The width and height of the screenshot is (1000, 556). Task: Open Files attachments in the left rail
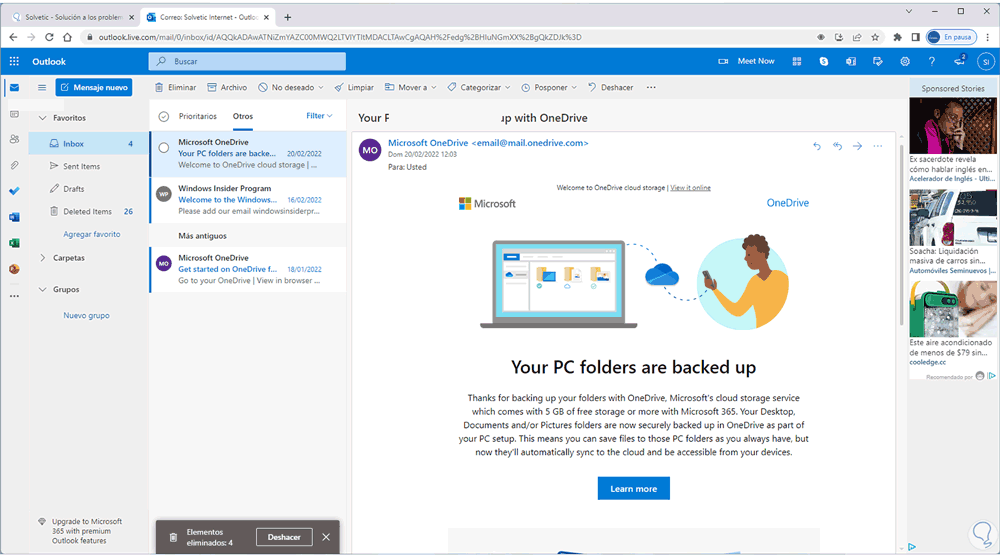tap(14, 165)
